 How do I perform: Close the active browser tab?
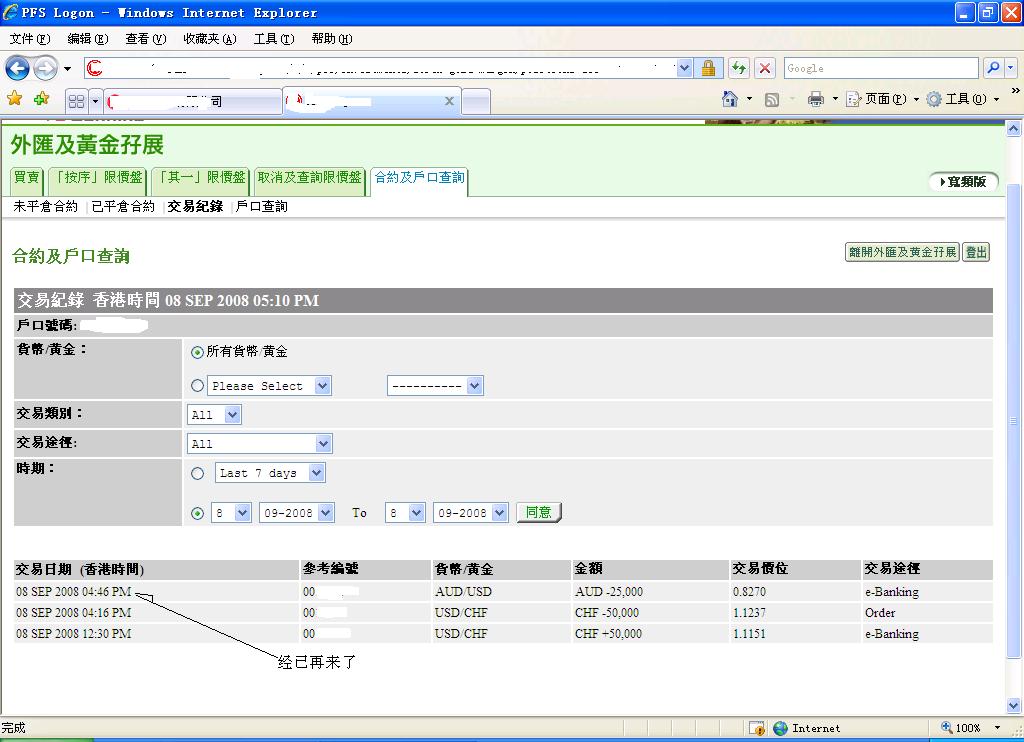click(x=449, y=101)
